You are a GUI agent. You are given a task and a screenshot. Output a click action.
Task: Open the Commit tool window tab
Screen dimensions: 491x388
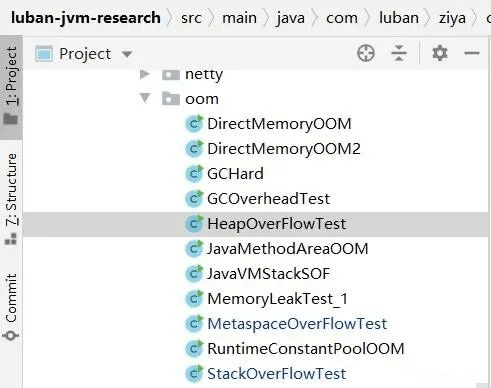pos(11,307)
